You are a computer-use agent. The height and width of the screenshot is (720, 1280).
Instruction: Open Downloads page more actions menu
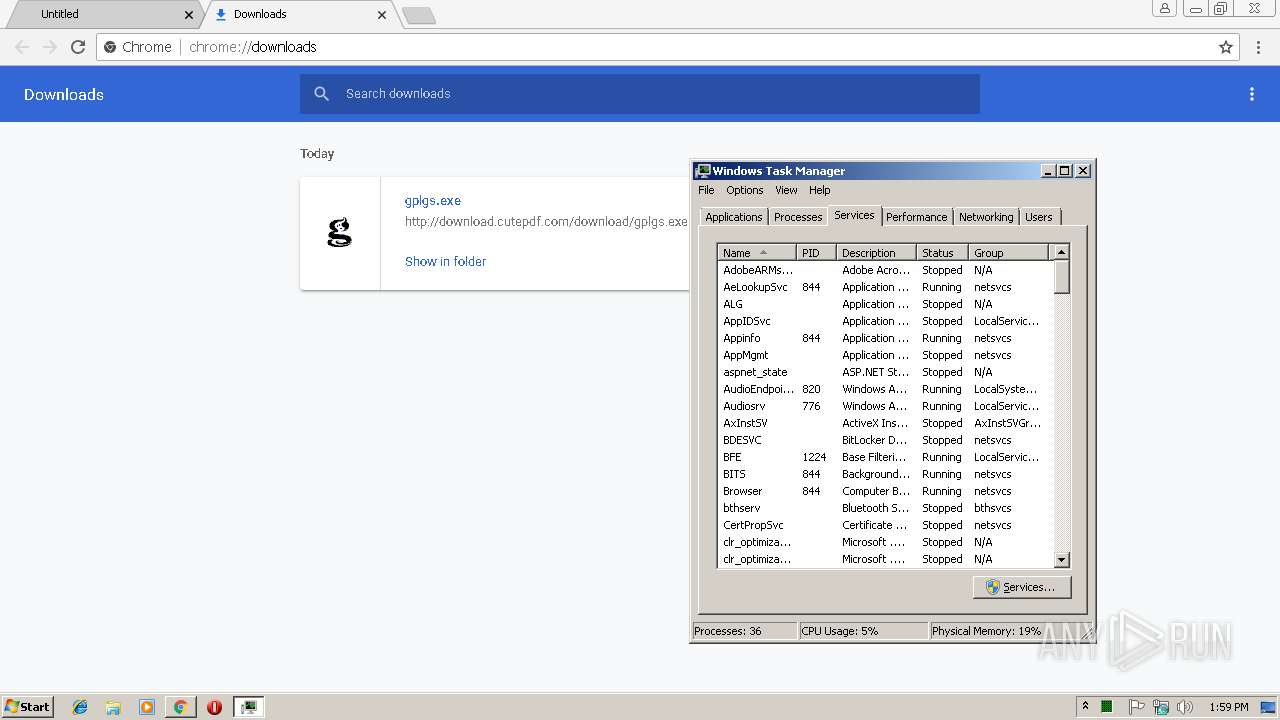[x=1251, y=94]
